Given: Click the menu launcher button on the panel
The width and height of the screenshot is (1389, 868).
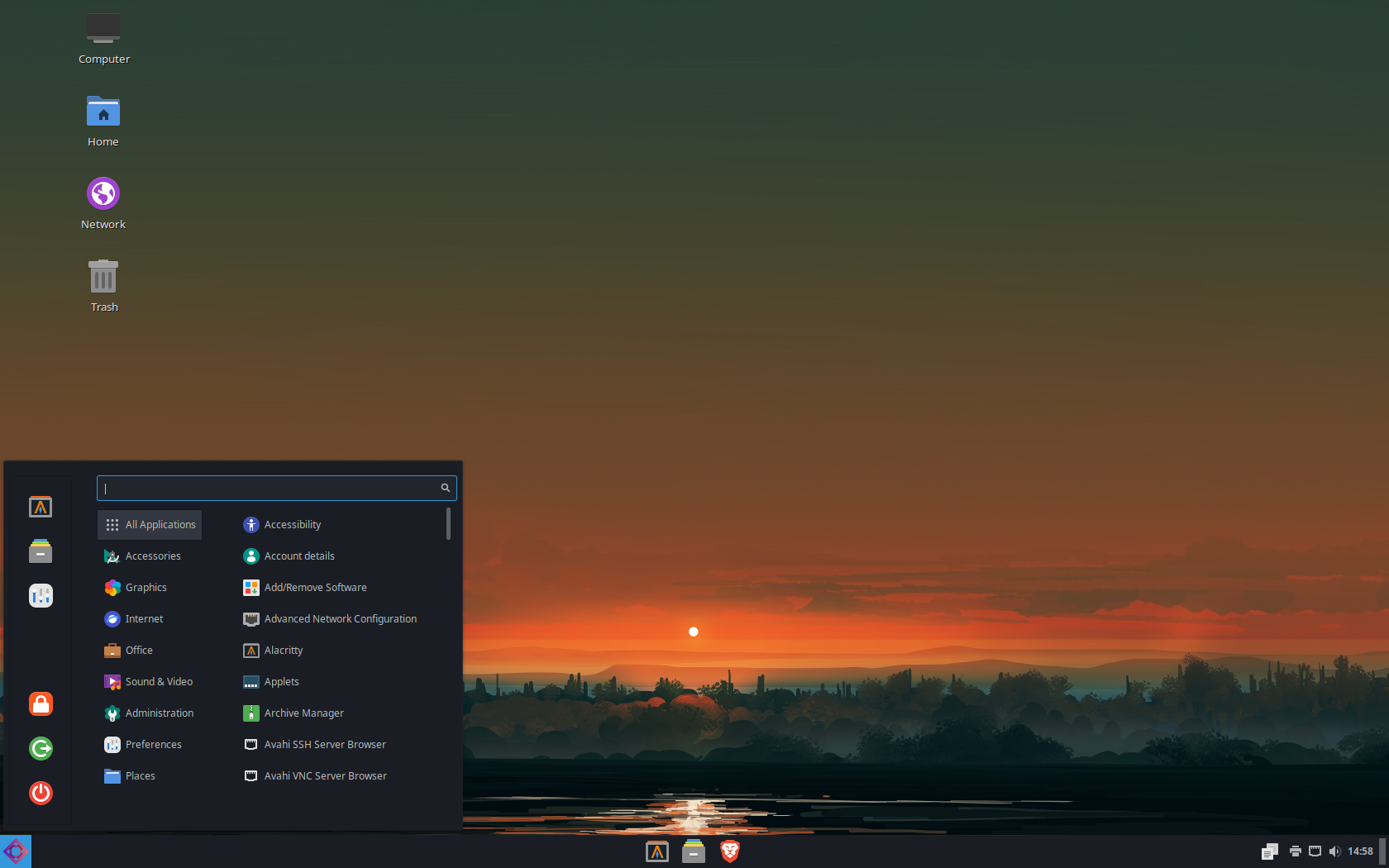Looking at the screenshot, I should [x=16, y=851].
